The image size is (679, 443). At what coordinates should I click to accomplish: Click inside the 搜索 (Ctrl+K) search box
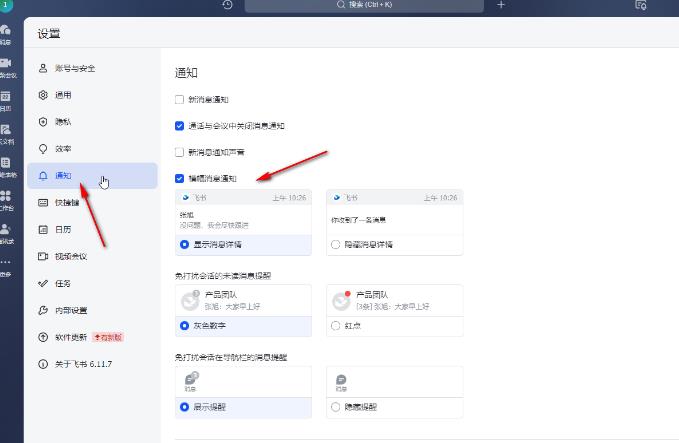pos(364,5)
